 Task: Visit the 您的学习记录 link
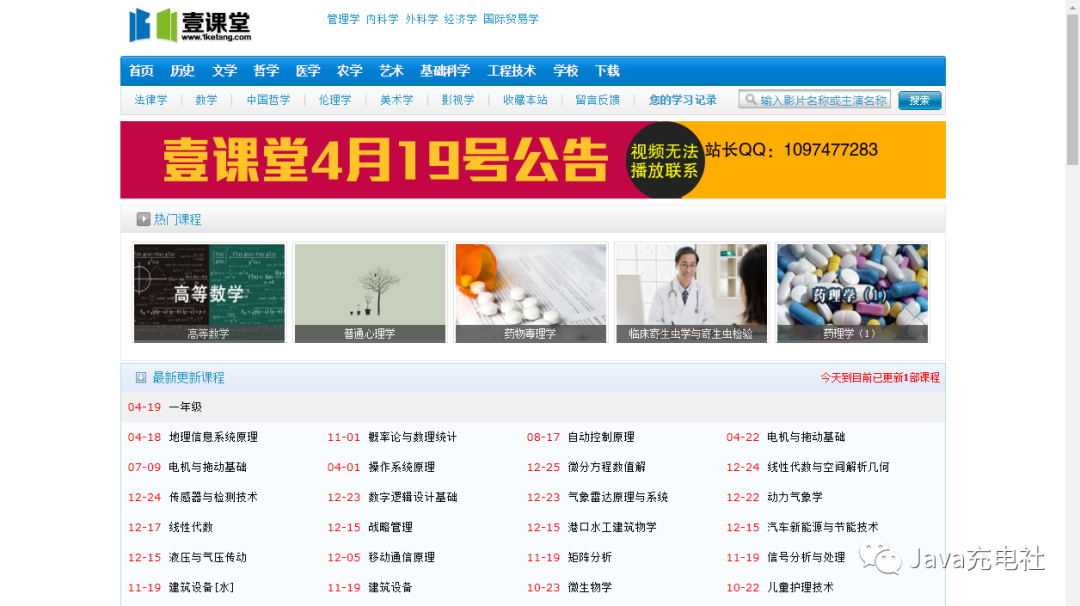coord(681,100)
